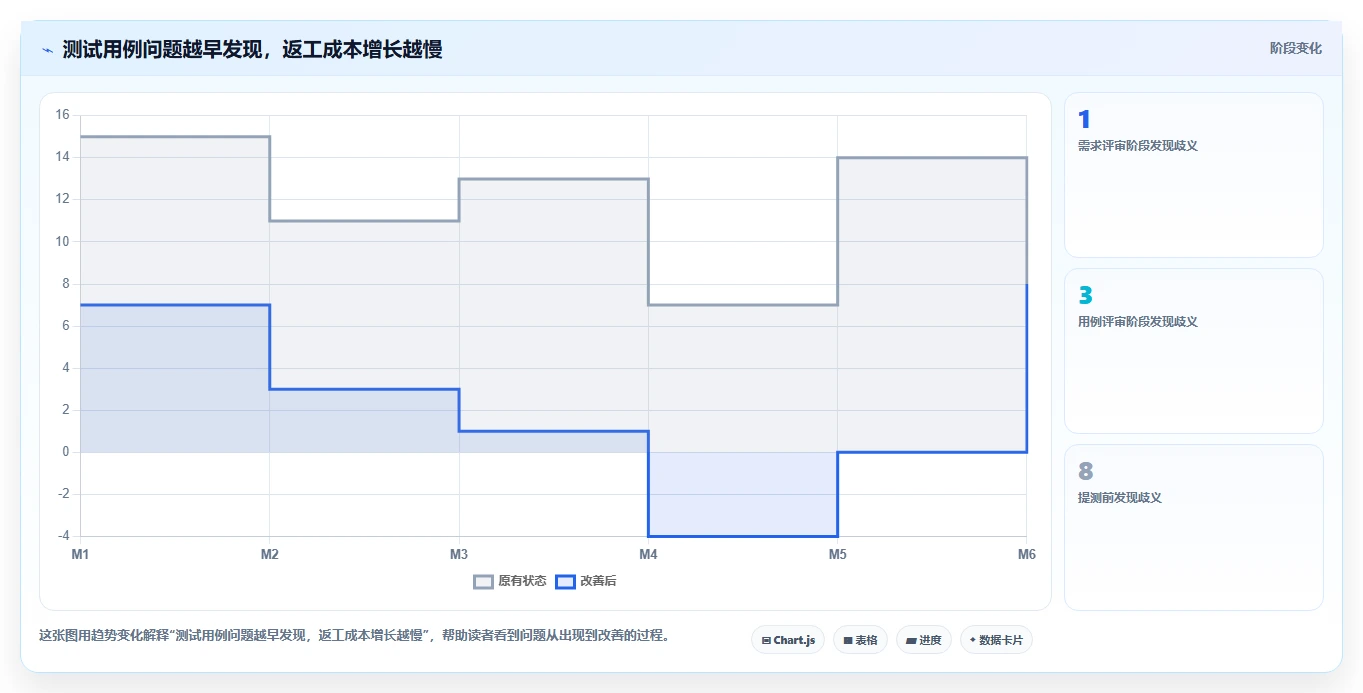Click the lightning icon beside the chart title
Image resolution: width=1363 pixels, height=693 pixels.
tap(47, 50)
